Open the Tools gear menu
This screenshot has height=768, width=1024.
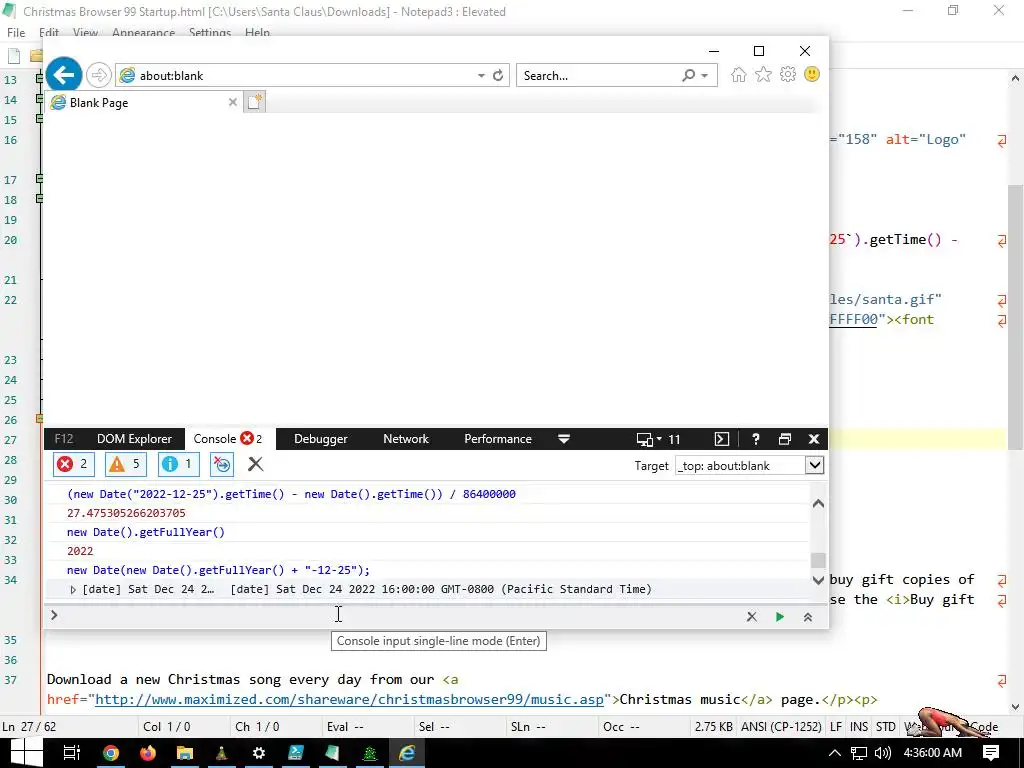point(788,74)
